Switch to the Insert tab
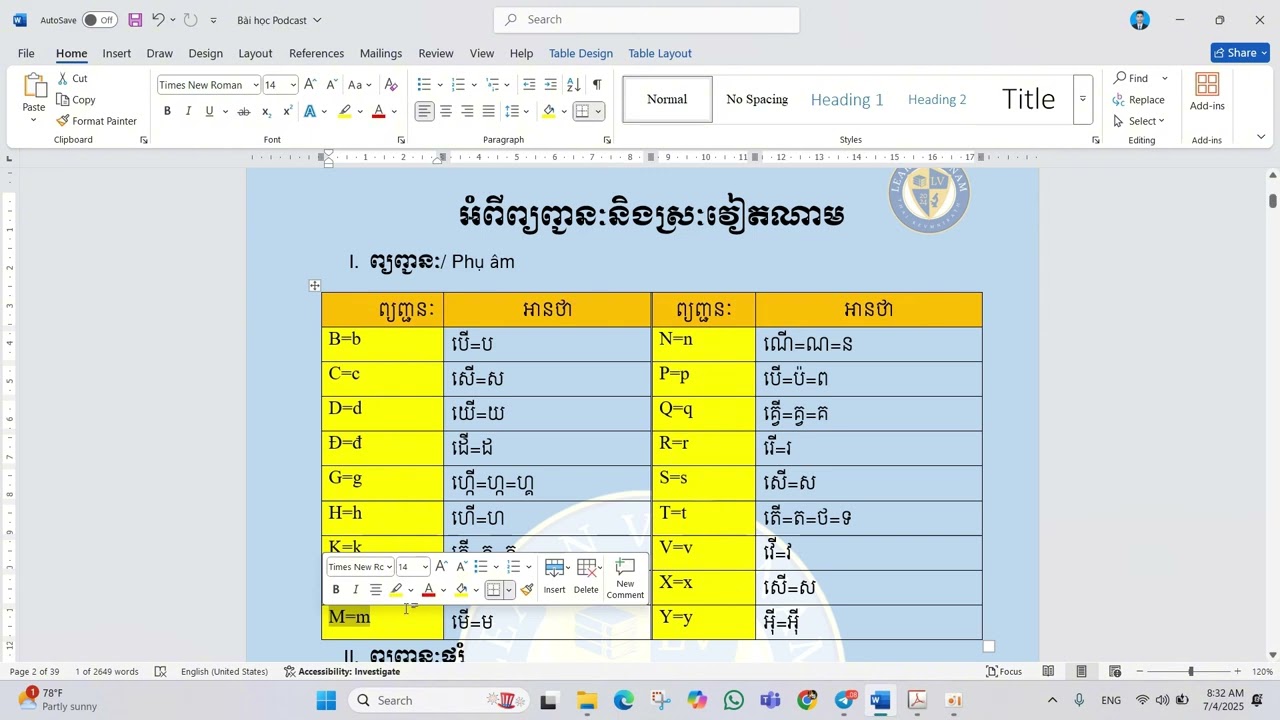Image resolution: width=1280 pixels, height=720 pixels. (x=116, y=53)
